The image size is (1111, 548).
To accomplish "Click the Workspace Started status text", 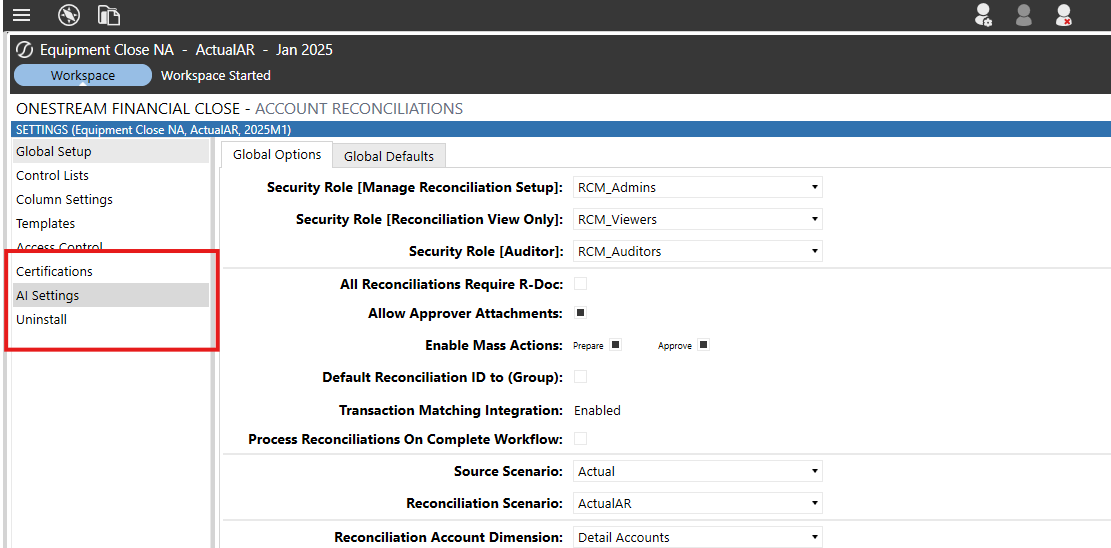I will coord(216,75).
